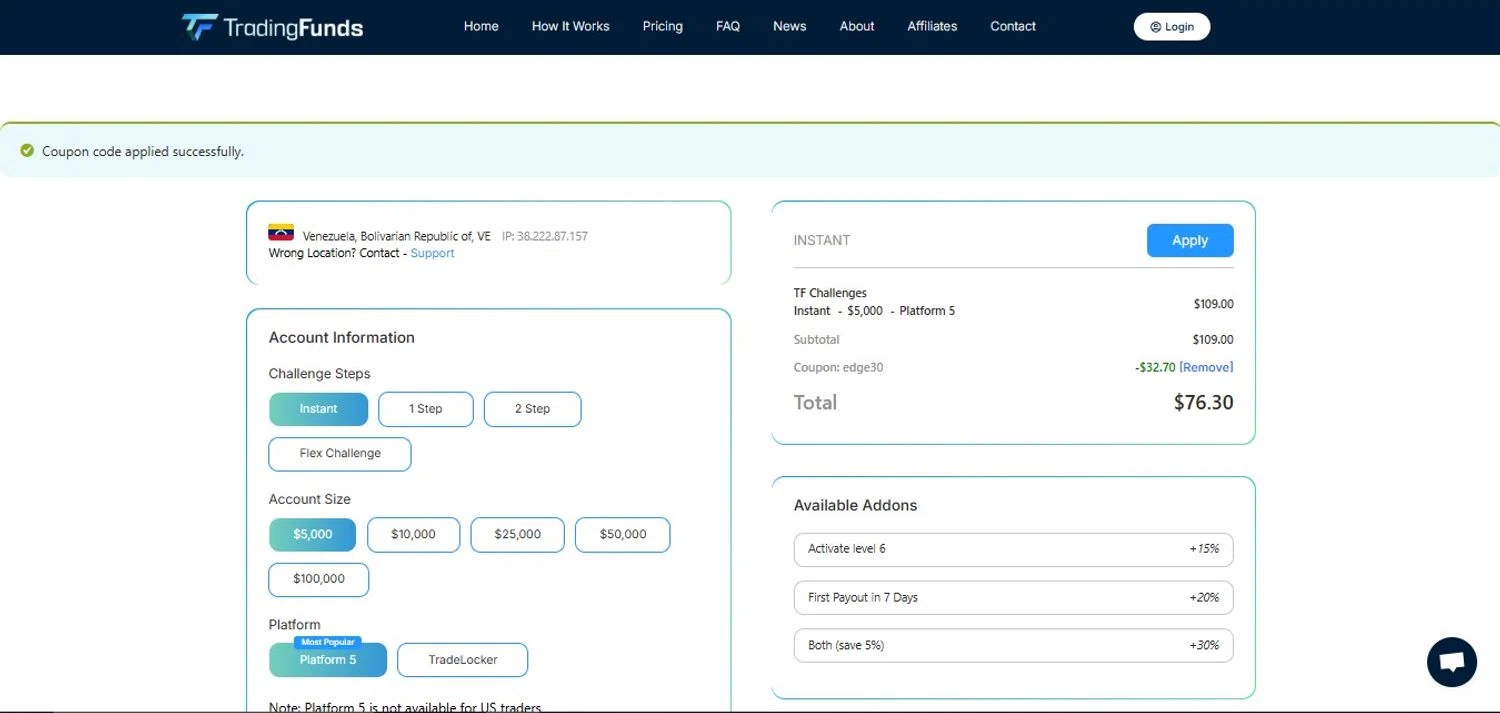Enable the Both (save 5%) addon

[1014, 646]
